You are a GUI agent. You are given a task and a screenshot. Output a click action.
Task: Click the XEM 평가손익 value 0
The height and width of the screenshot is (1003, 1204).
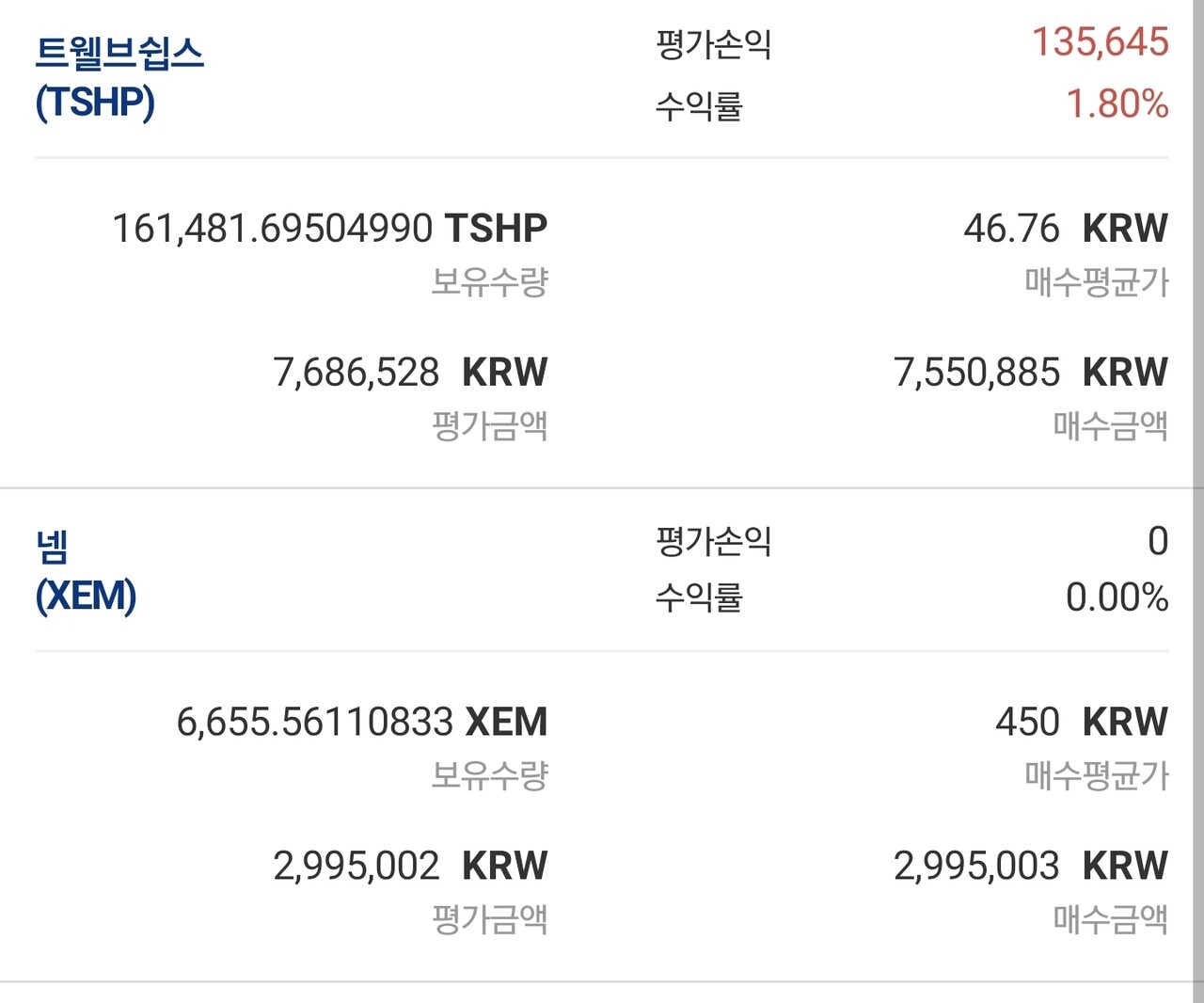[x=1159, y=541]
